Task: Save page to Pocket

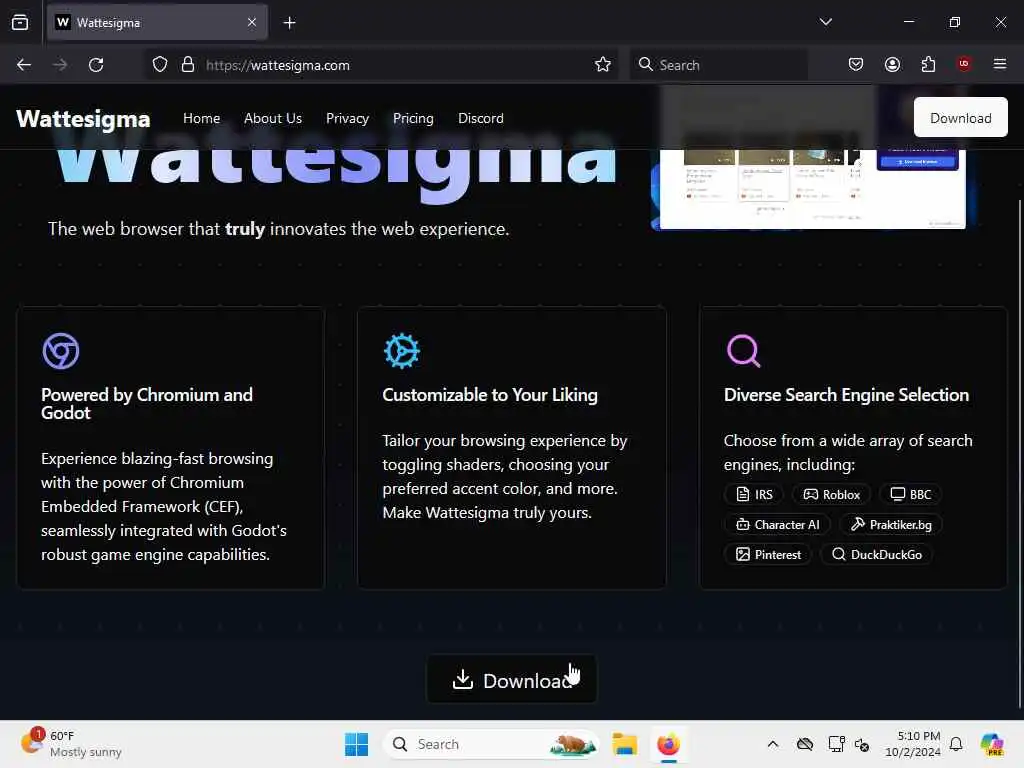Action: (856, 65)
